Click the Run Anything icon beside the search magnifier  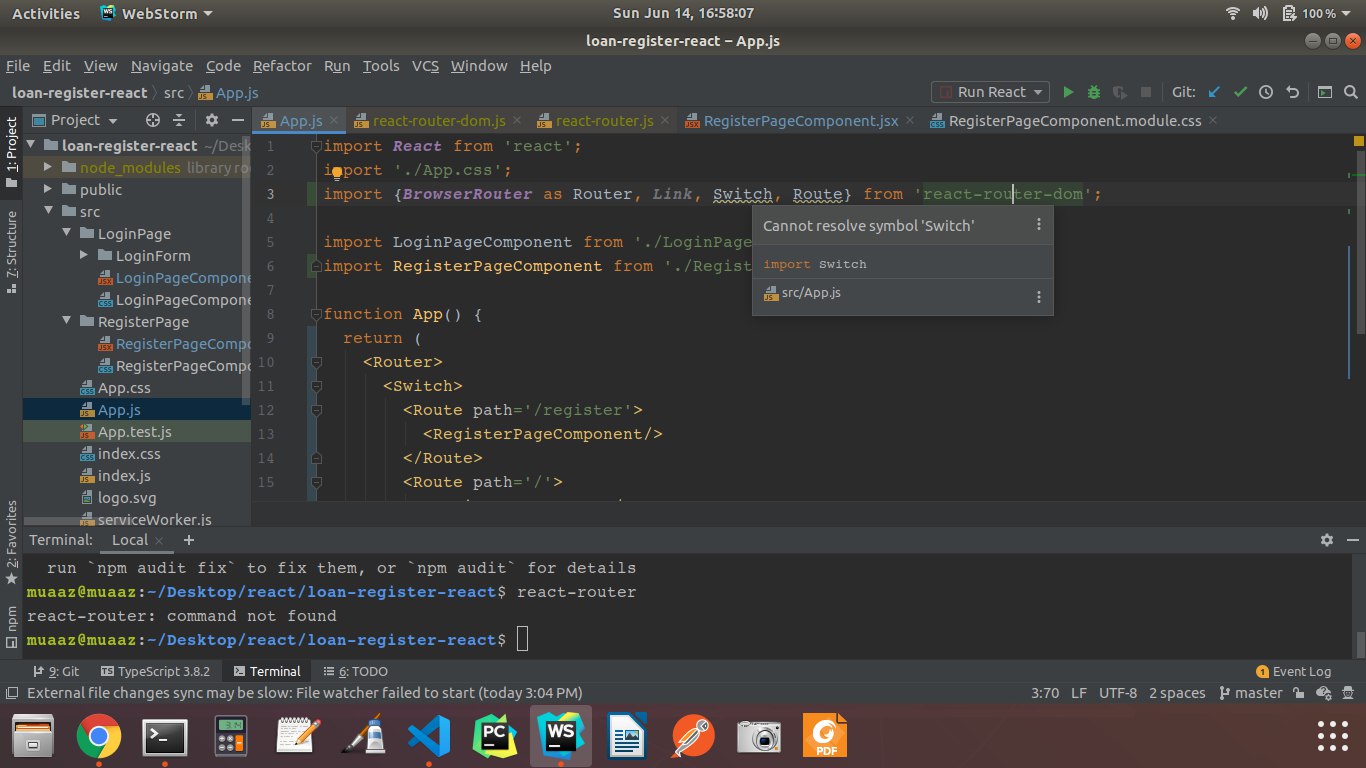(1325, 92)
